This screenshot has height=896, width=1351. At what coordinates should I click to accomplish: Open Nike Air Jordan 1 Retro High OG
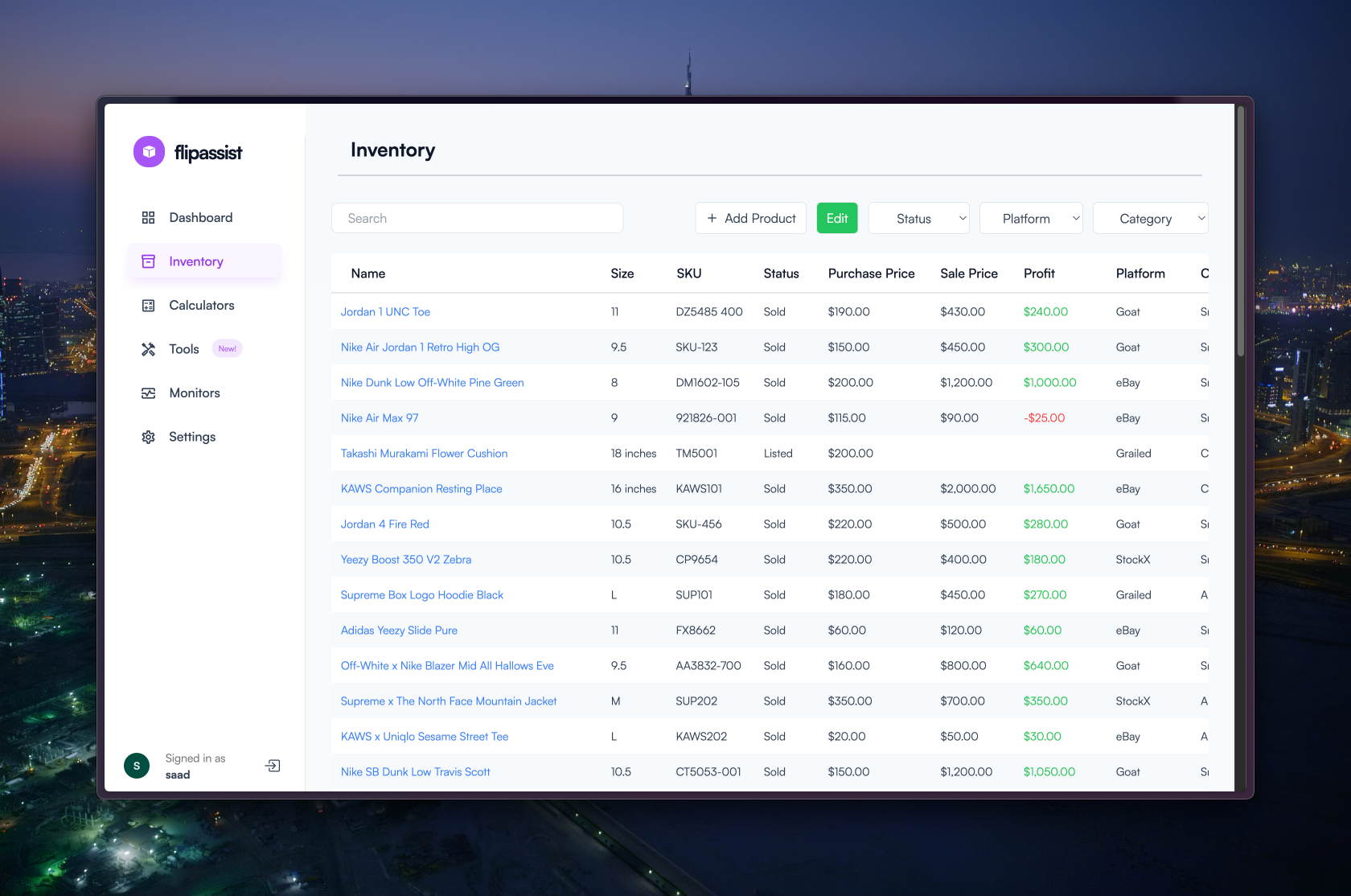coord(420,347)
